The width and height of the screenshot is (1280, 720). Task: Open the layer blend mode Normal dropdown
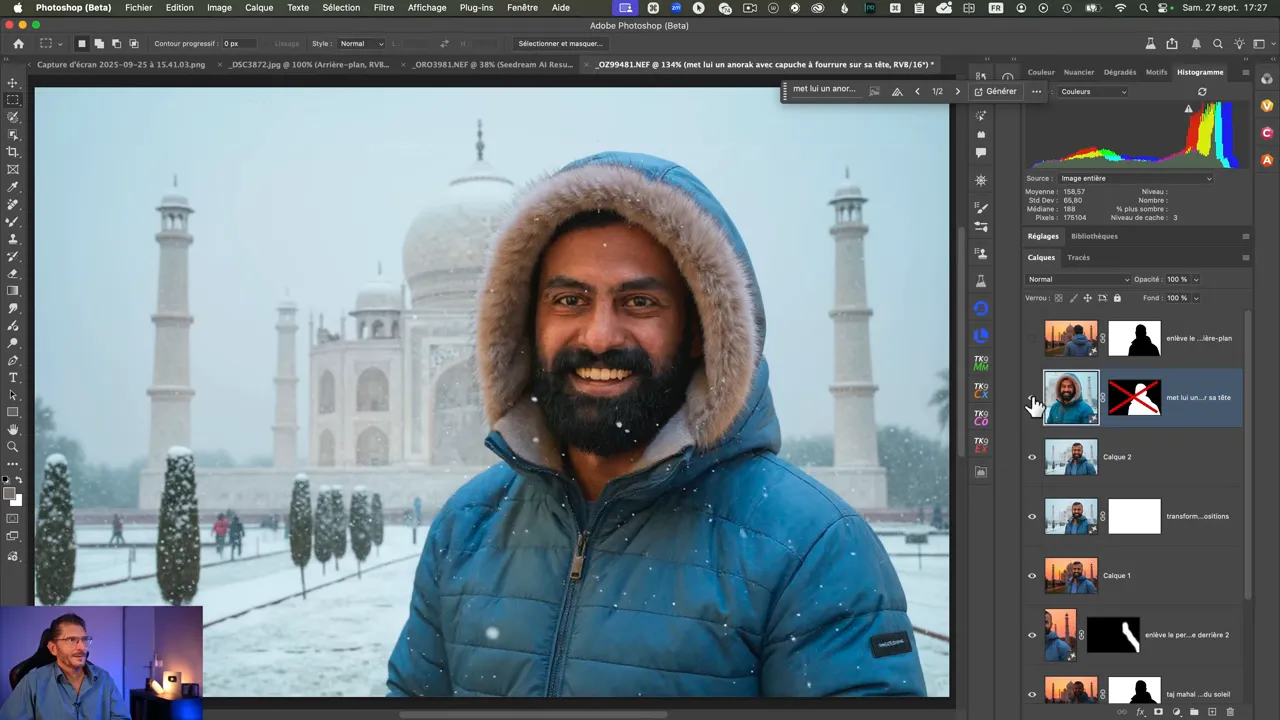click(1078, 279)
